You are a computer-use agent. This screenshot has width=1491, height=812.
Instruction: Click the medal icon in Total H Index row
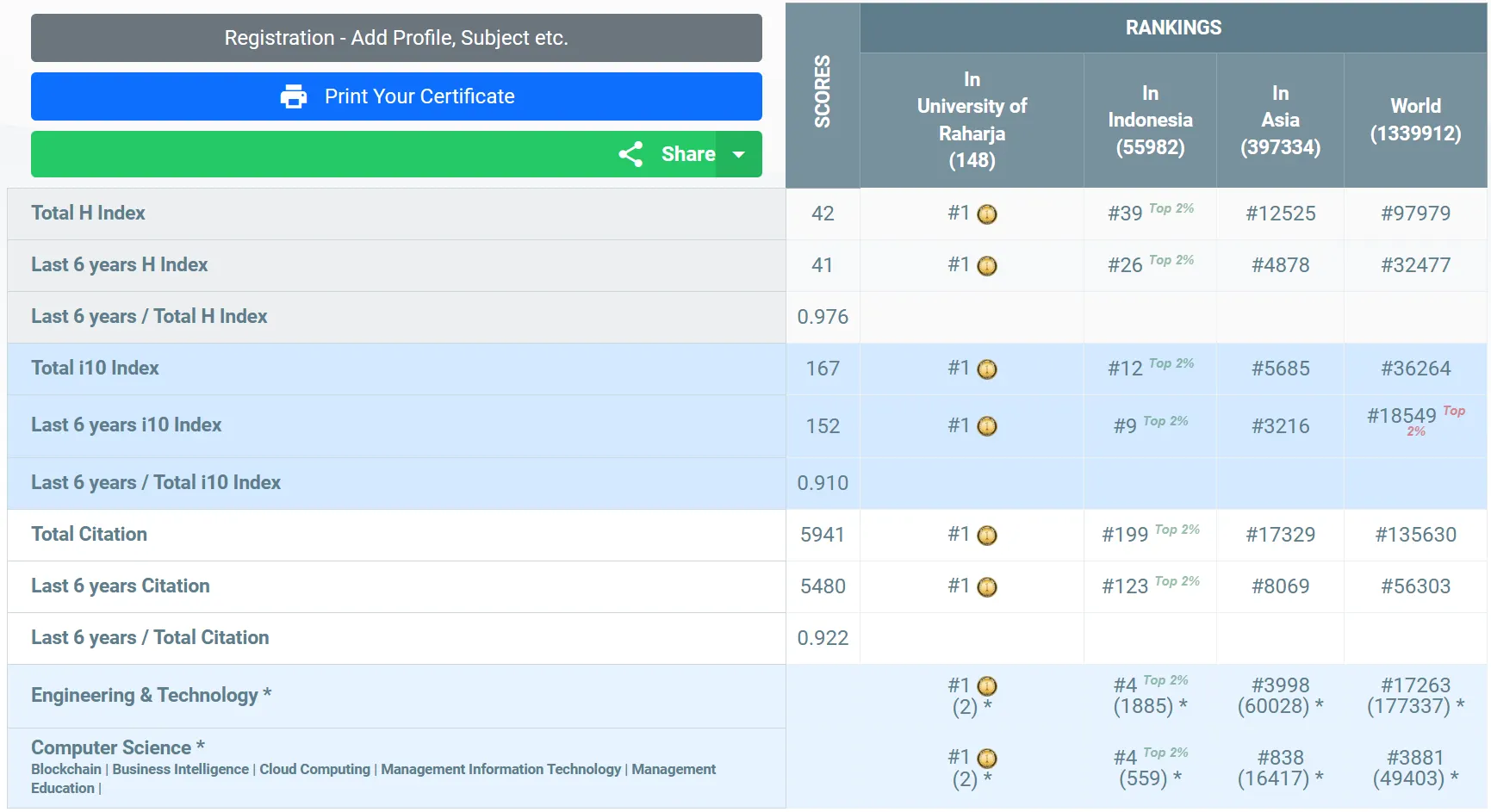[987, 214]
